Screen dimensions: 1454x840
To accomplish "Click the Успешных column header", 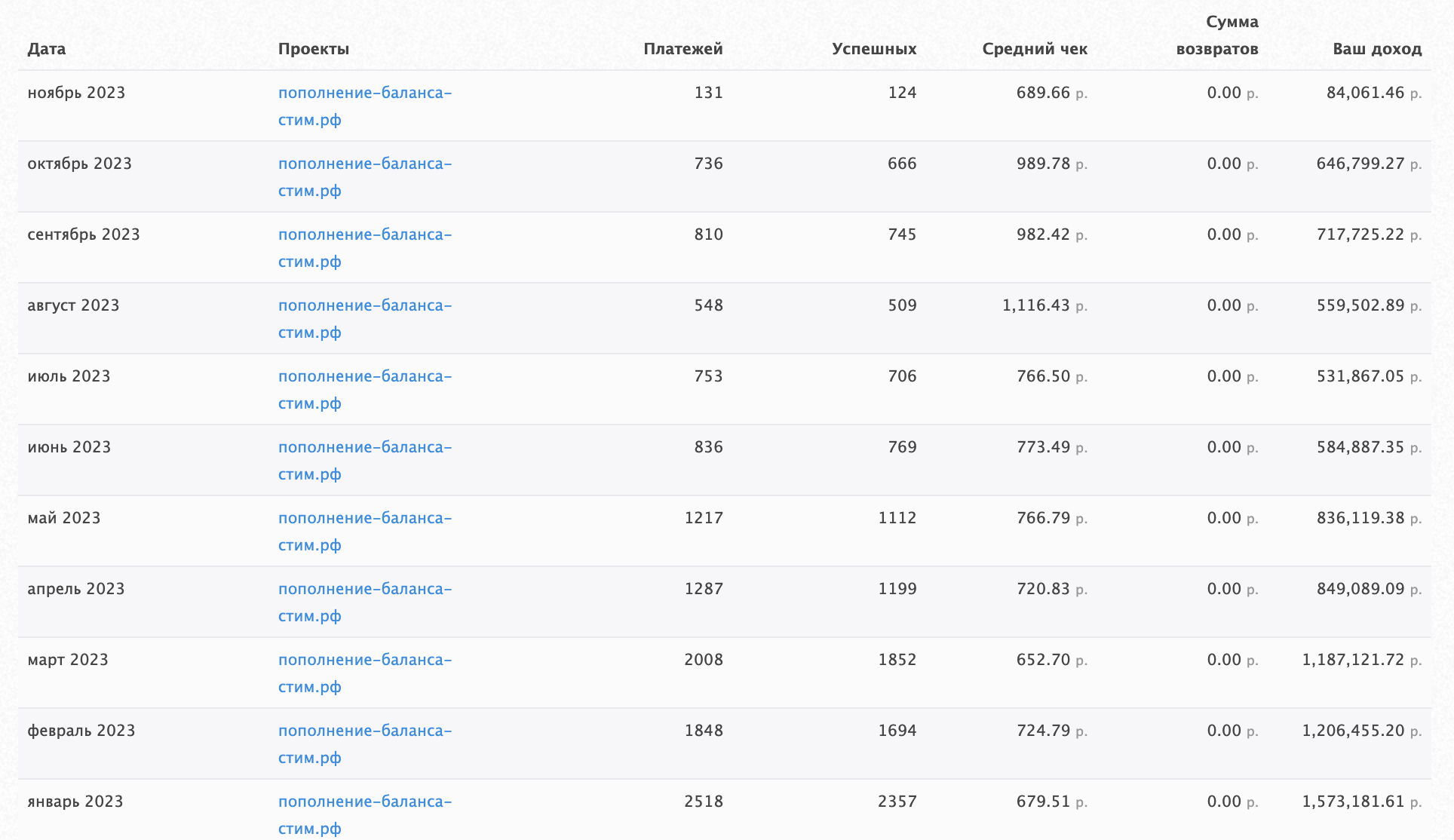I will tap(874, 50).
